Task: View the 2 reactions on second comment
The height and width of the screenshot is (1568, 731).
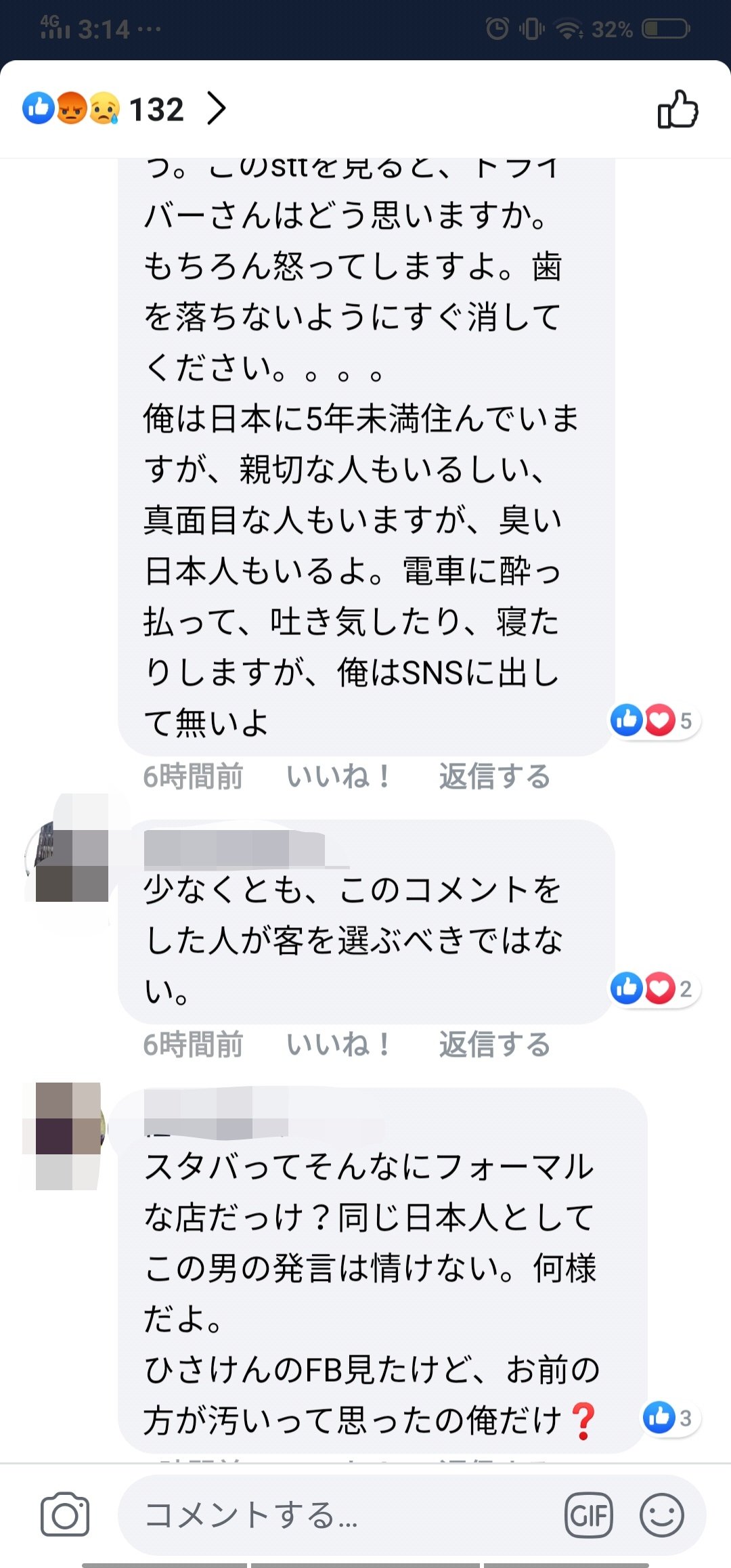Action: tap(654, 988)
